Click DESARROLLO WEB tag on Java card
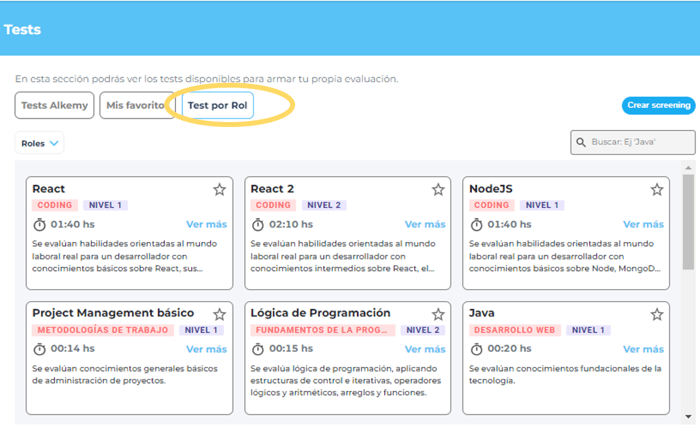The width and height of the screenshot is (700, 427). point(514,330)
